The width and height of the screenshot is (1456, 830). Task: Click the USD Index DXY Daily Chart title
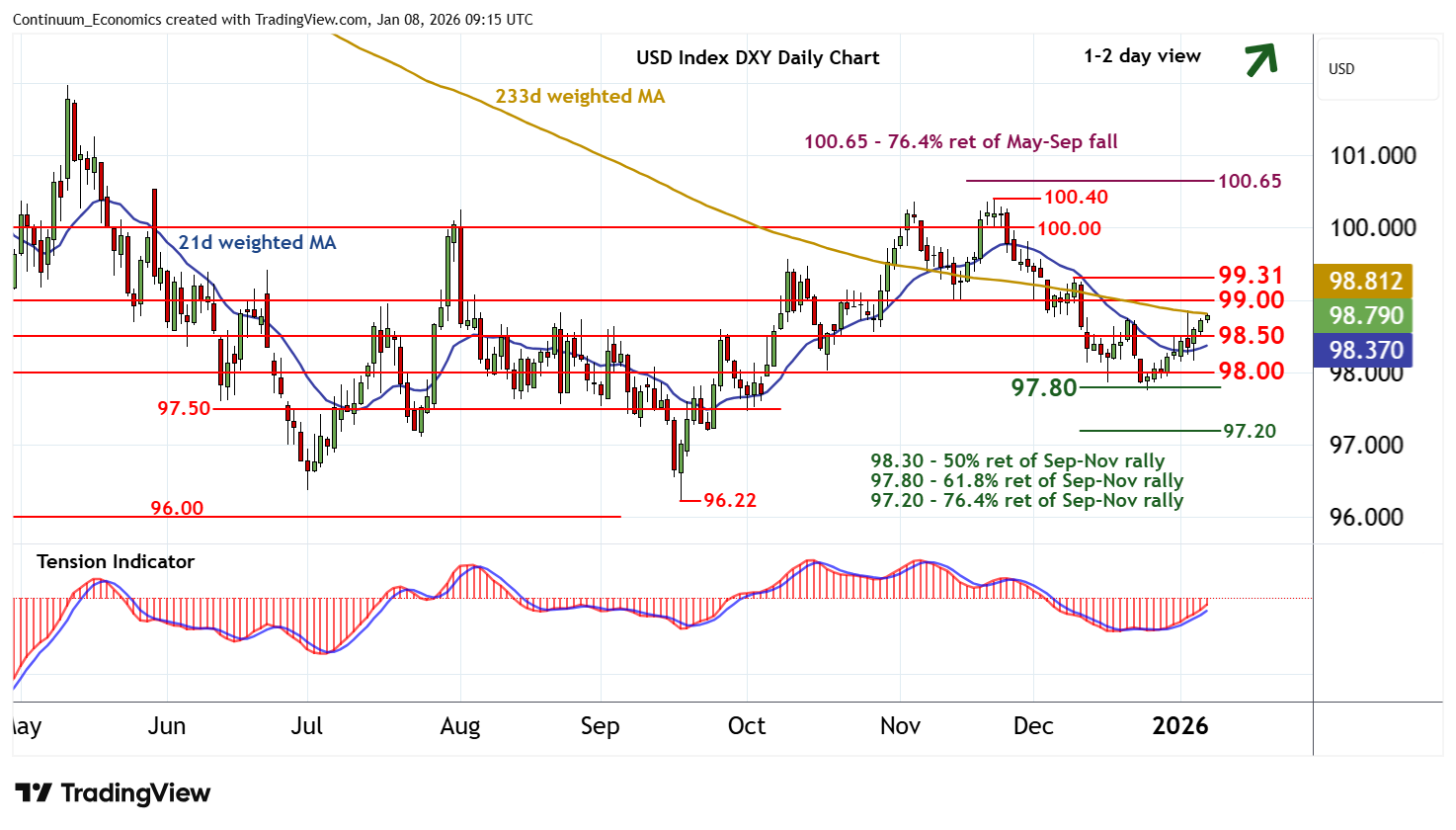pyautogui.click(x=758, y=57)
